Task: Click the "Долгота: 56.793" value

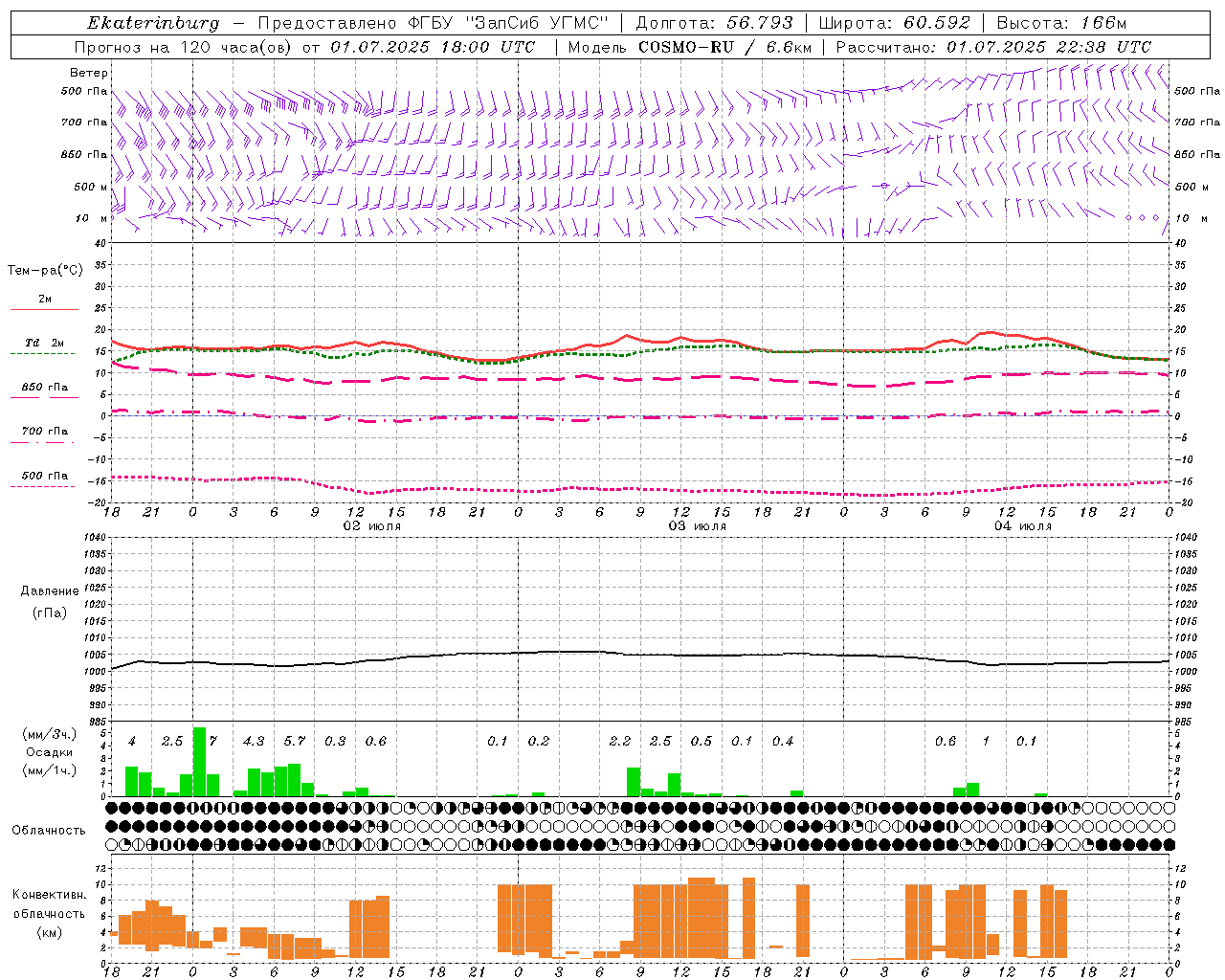Action: (714, 23)
